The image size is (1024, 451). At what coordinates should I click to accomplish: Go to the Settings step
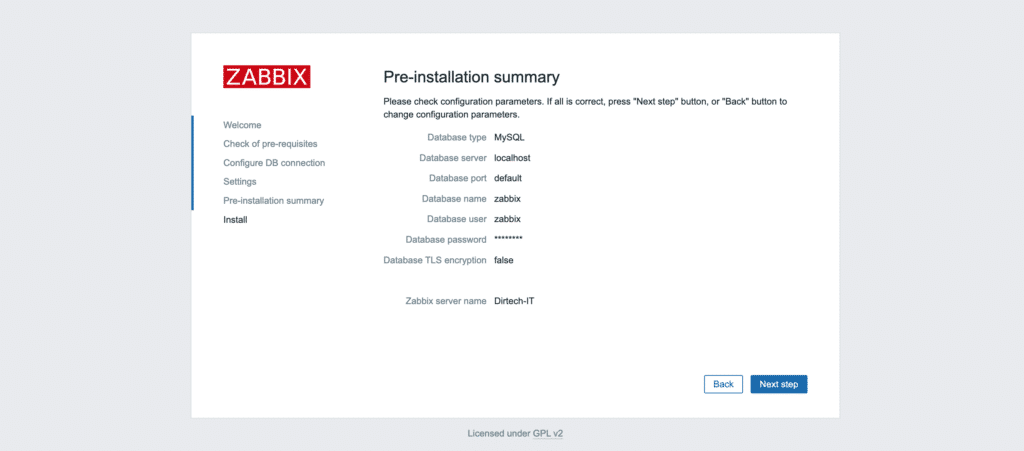[x=240, y=181]
